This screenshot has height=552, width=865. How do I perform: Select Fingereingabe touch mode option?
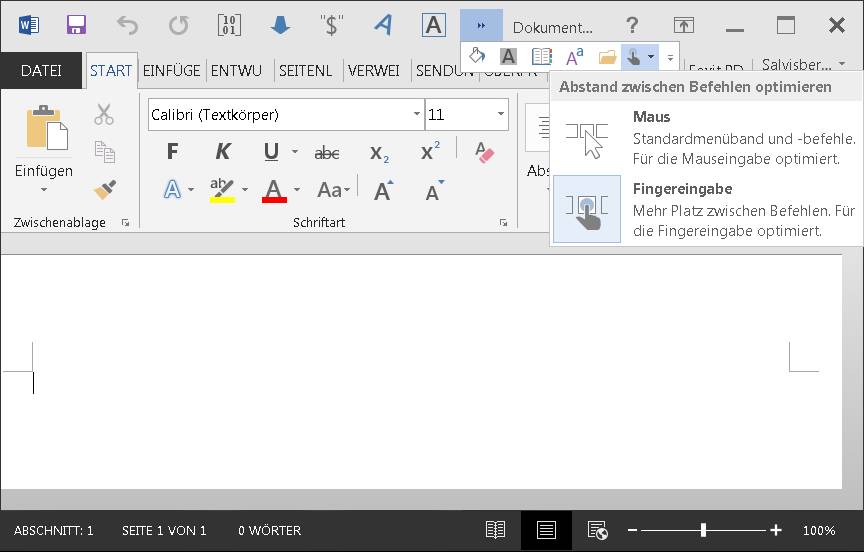click(707, 210)
